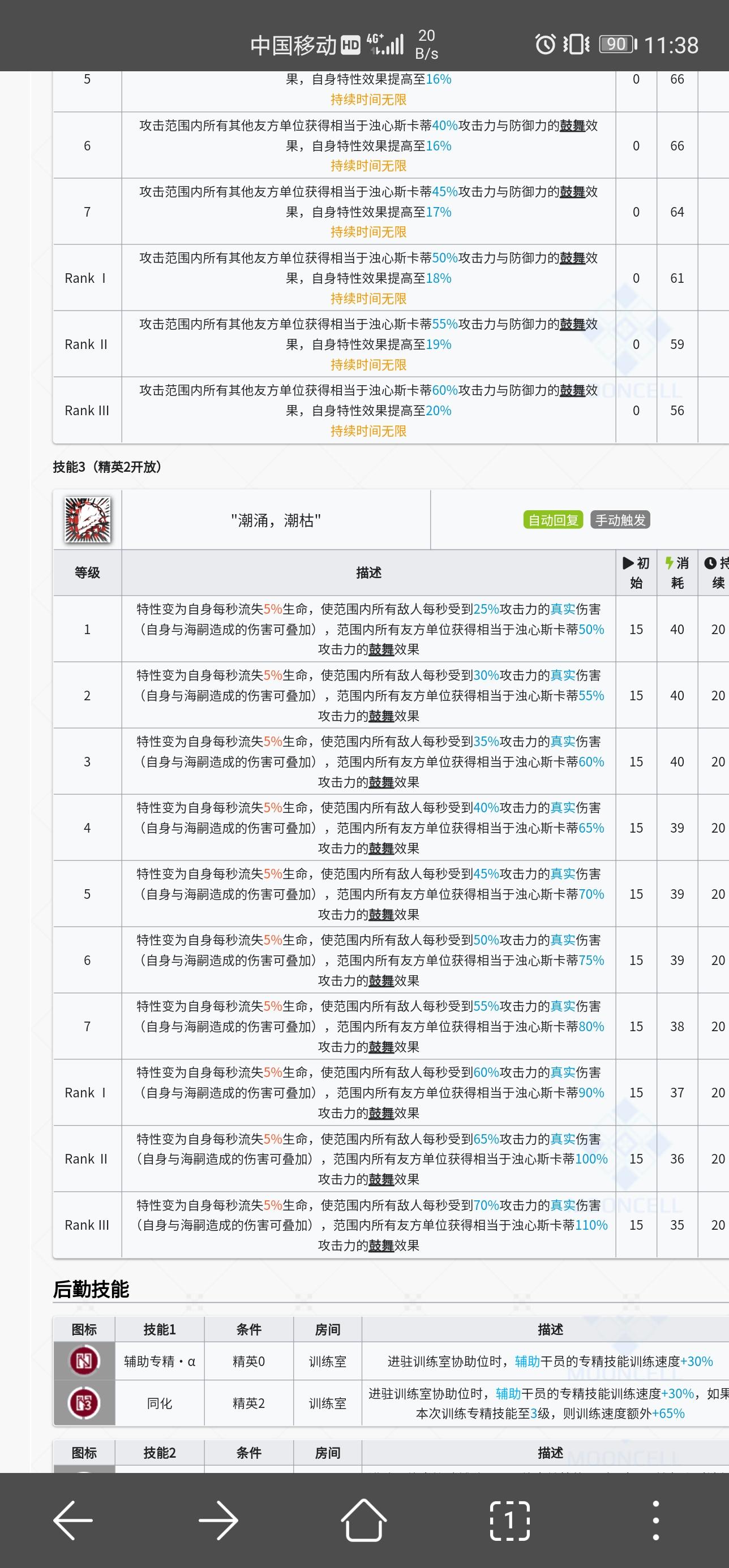Tap the 初始 column header
Viewport: 729px width, 1568px height.
[636, 573]
